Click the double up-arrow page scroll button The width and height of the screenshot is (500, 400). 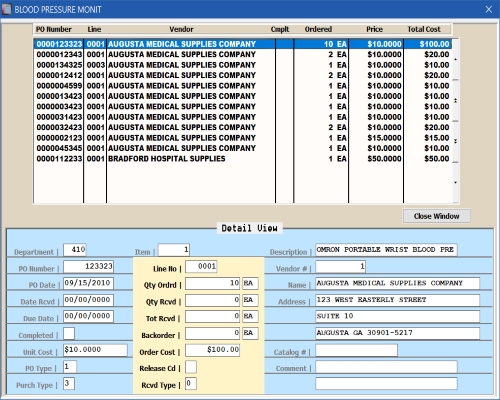pos(456,100)
